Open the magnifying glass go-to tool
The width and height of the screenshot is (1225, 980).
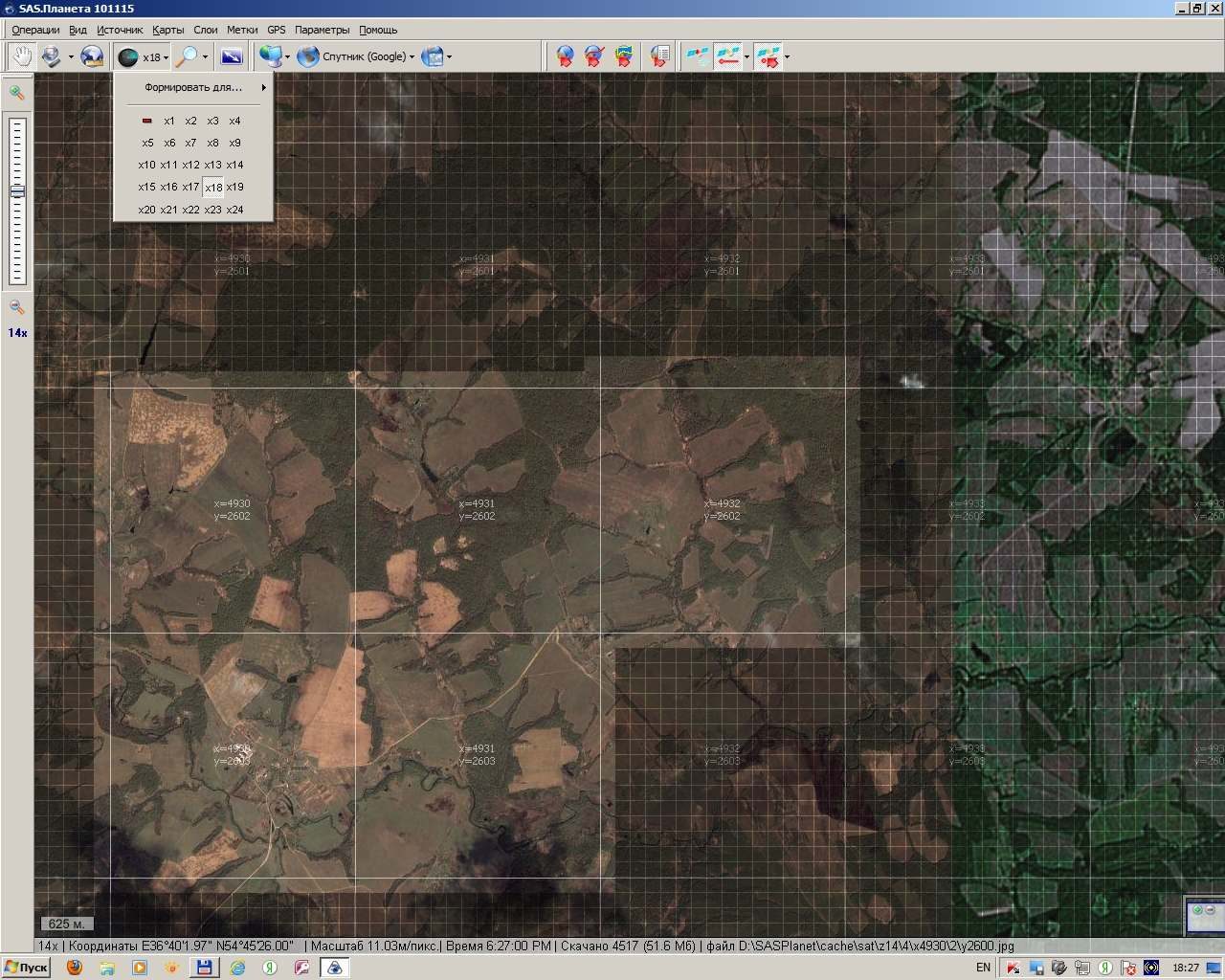pyautogui.click(x=186, y=56)
